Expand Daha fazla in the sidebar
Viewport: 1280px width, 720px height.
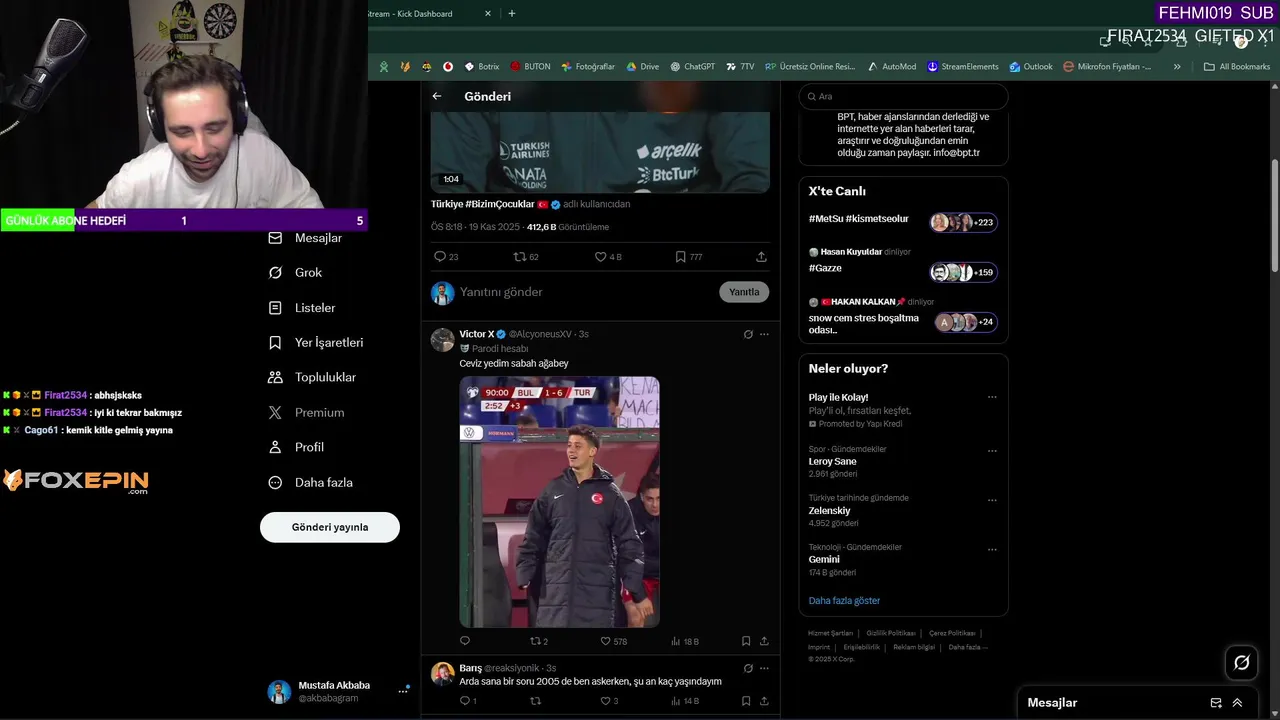310,482
